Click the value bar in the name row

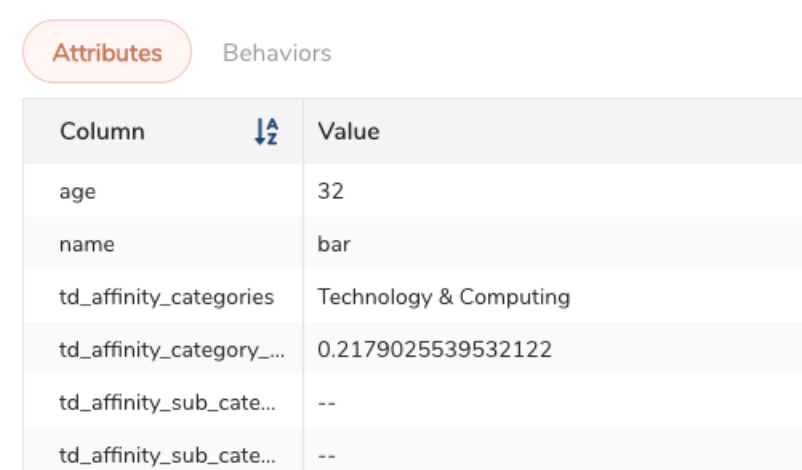pos(334,244)
